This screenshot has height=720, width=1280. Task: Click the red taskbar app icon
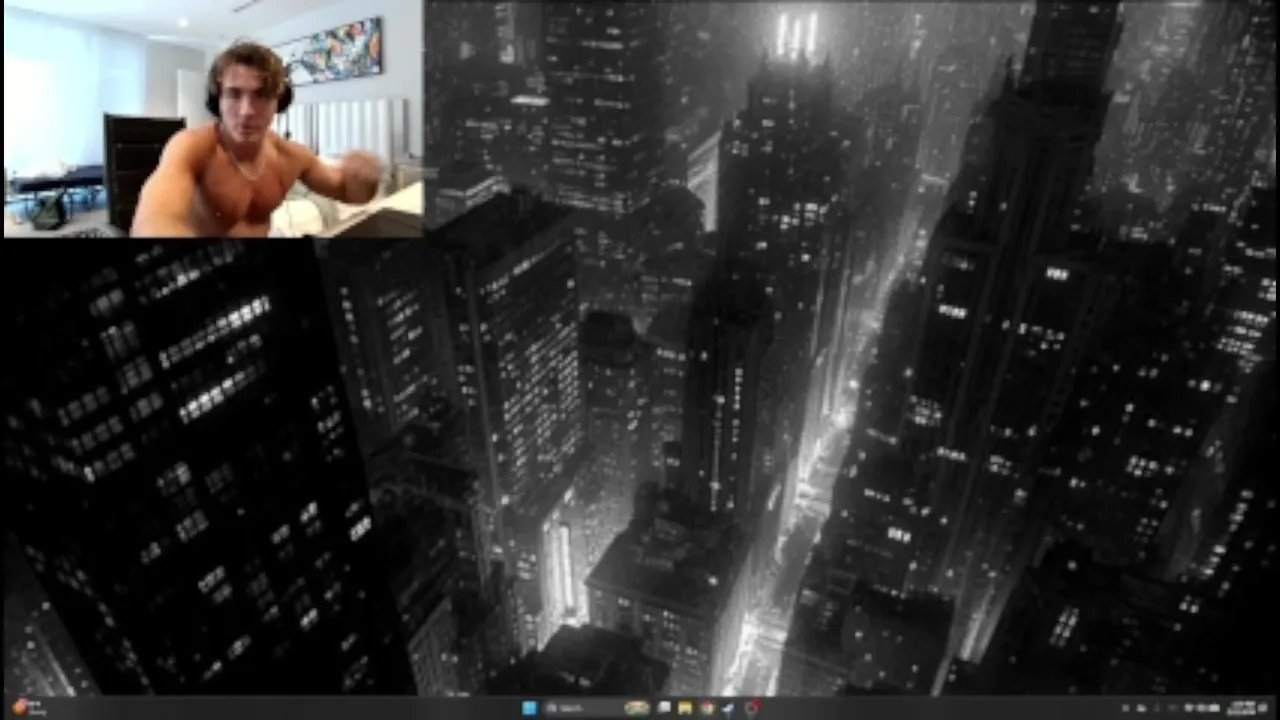tap(753, 707)
